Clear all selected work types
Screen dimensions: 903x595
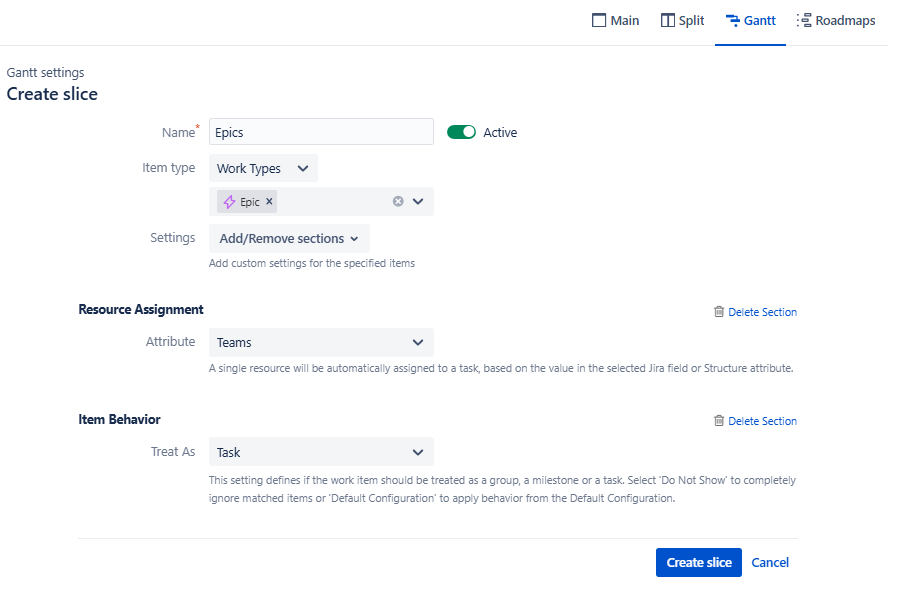coord(398,202)
